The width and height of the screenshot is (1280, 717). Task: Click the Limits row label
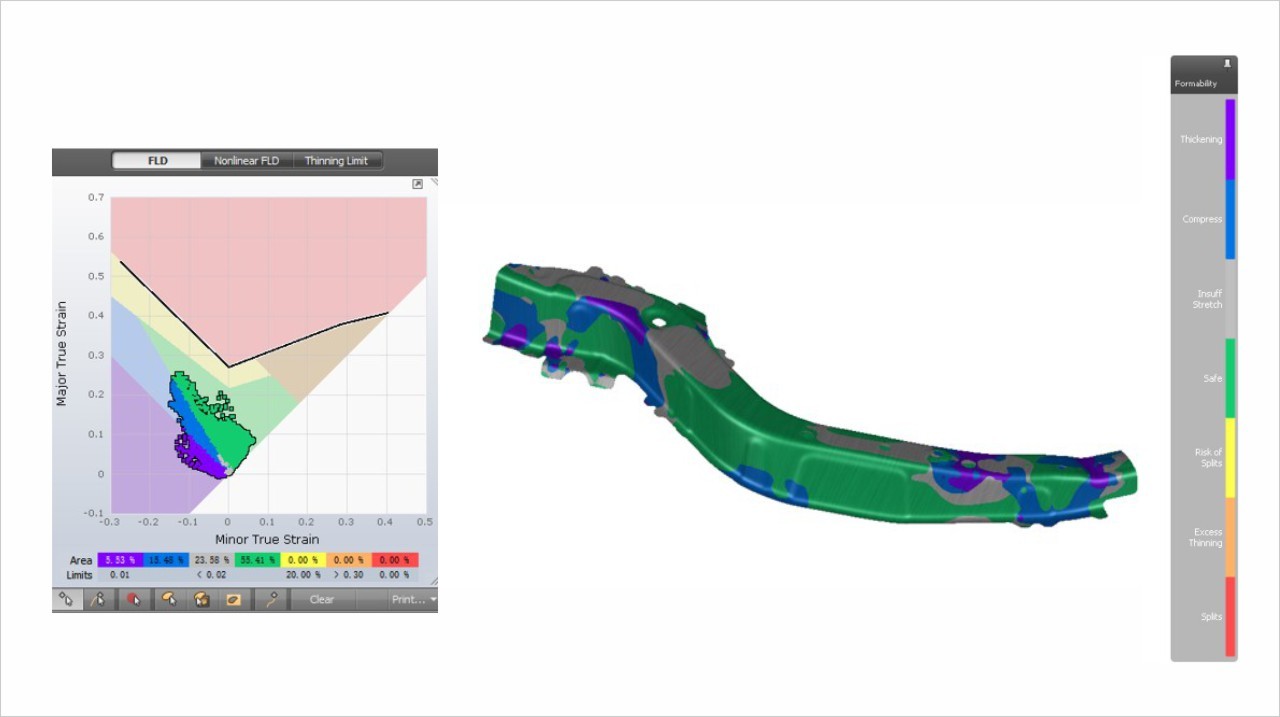[80, 575]
